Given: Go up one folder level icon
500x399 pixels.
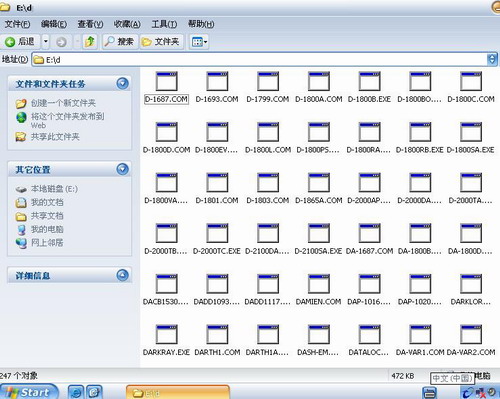Looking at the screenshot, I should coord(90,42).
